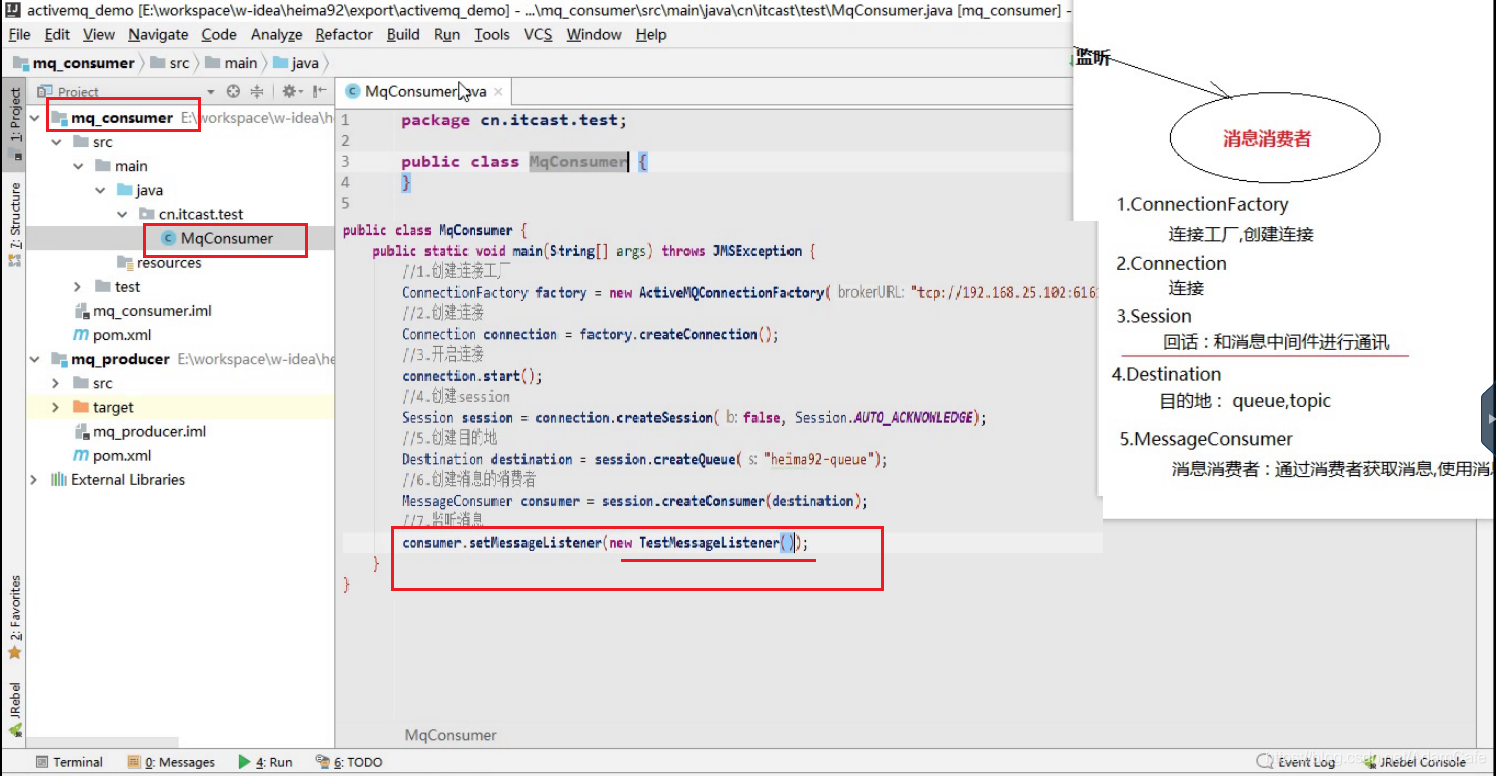This screenshot has width=1496, height=776.
Task: Collapse the java folder node
Action: coord(100,190)
